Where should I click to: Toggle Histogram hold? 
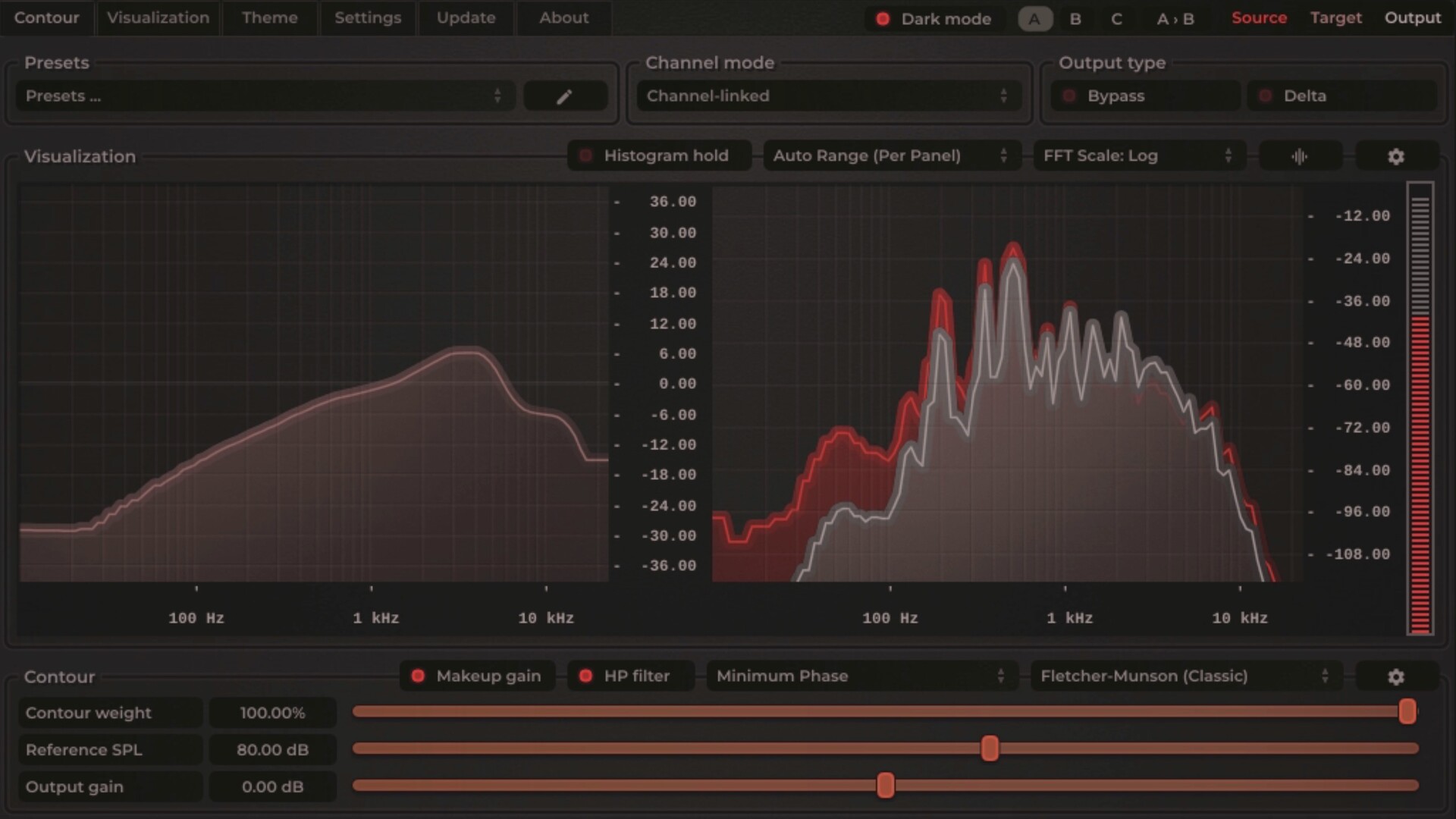coord(659,156)
